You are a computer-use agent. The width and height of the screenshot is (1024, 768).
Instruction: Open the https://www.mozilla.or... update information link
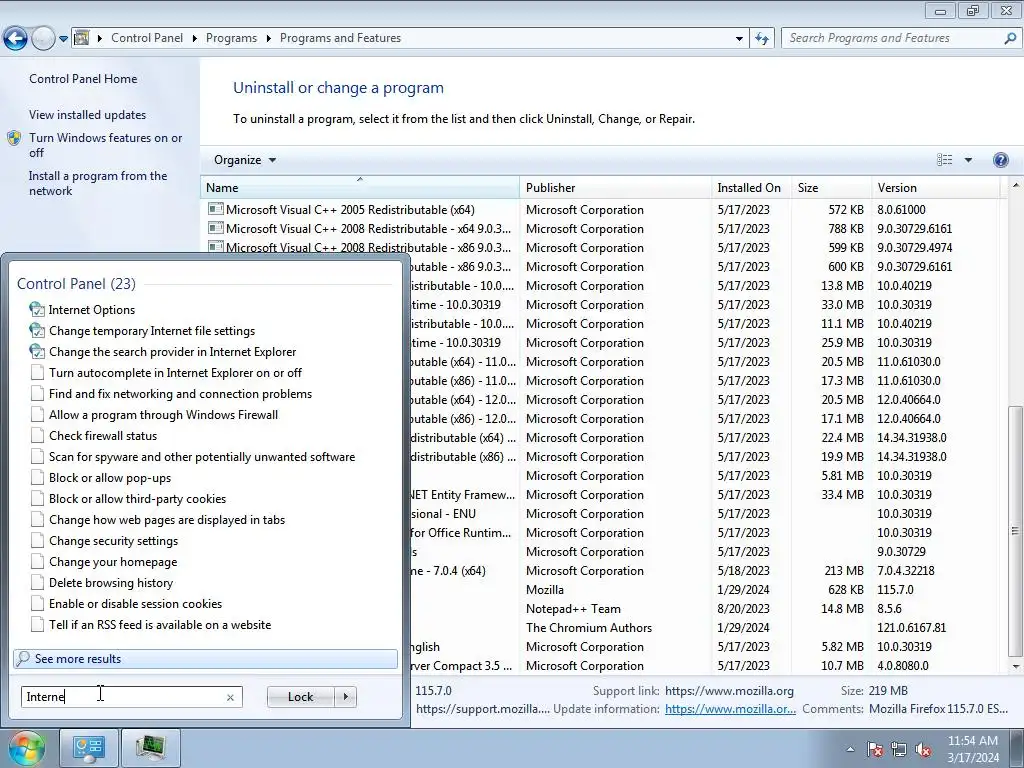click(730, 709)
